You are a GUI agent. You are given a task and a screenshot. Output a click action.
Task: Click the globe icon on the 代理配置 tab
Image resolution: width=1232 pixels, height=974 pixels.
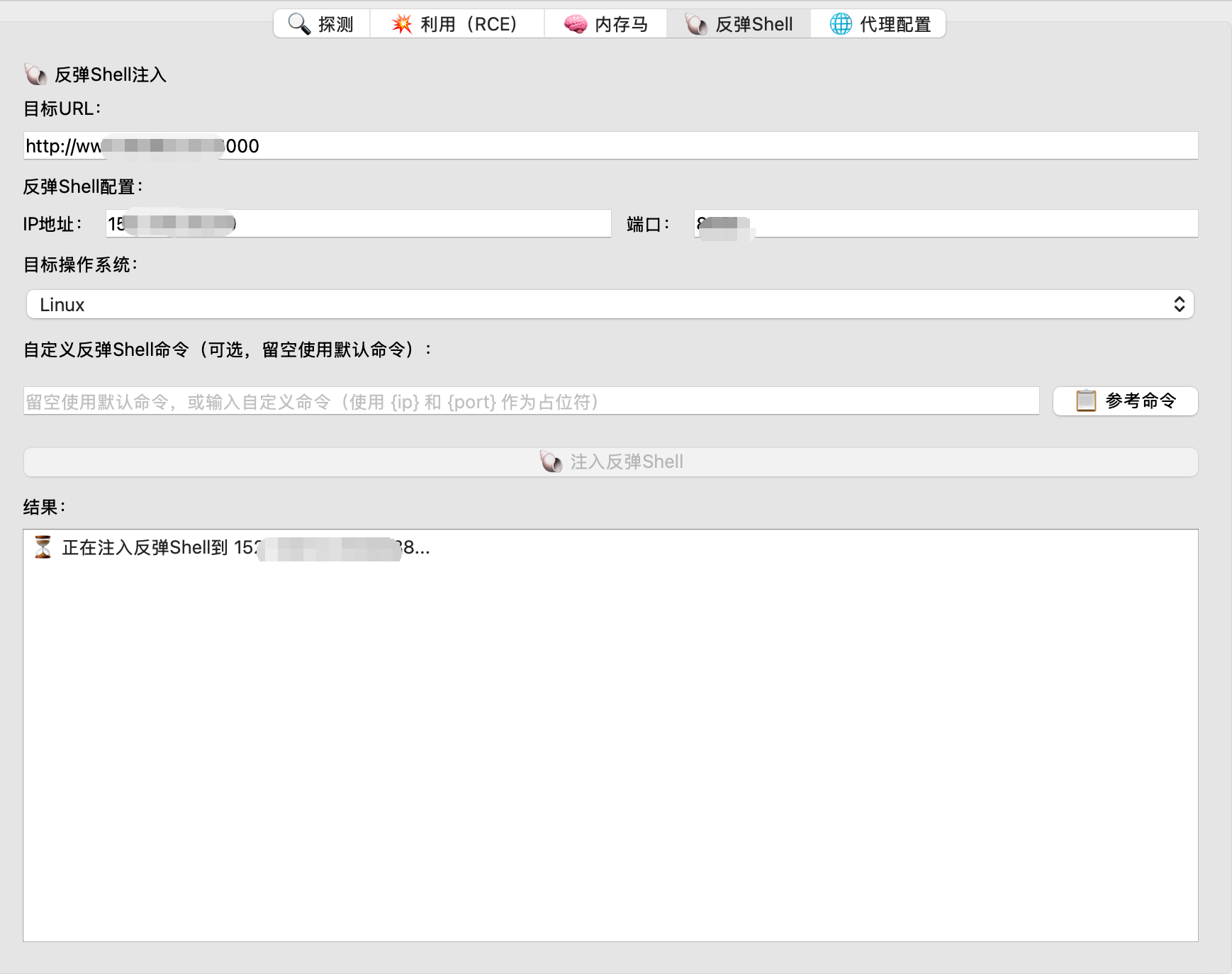pos(841,24)
